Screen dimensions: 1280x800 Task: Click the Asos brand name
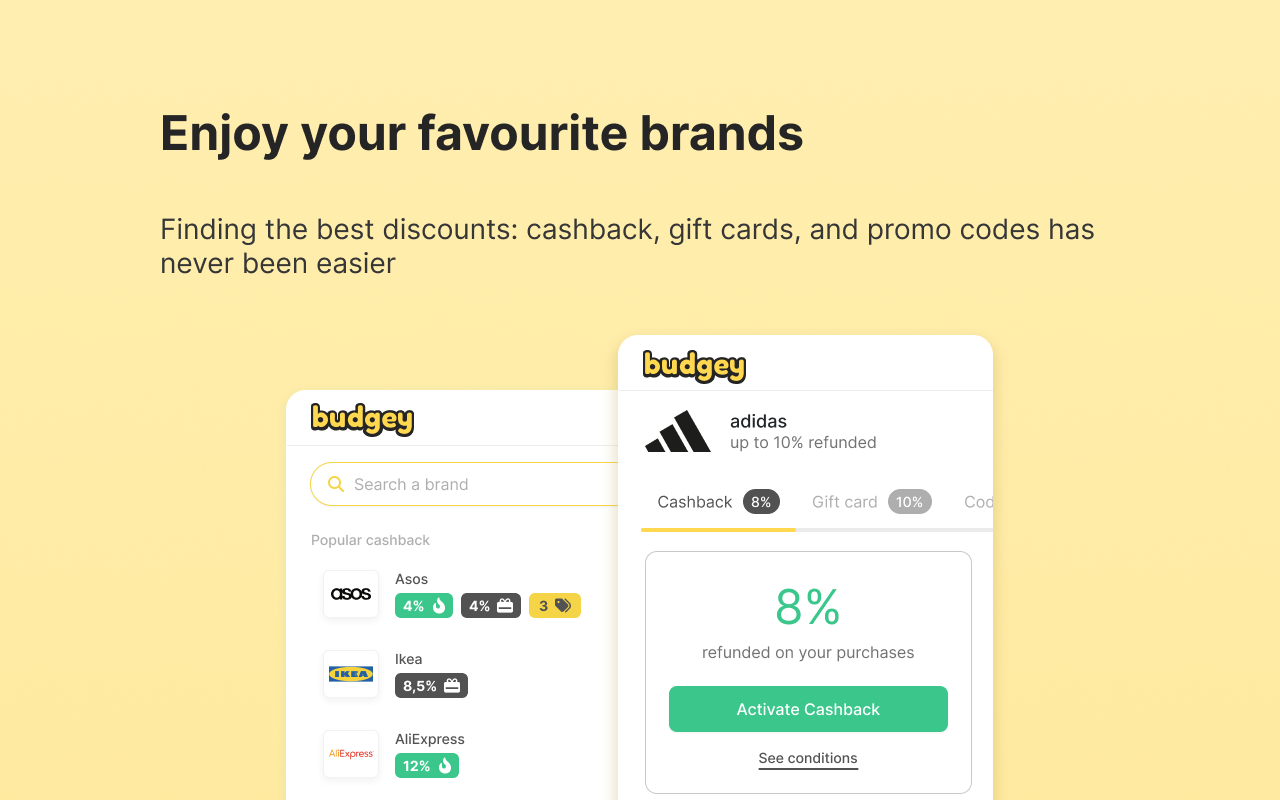click(x=411, y=579)
